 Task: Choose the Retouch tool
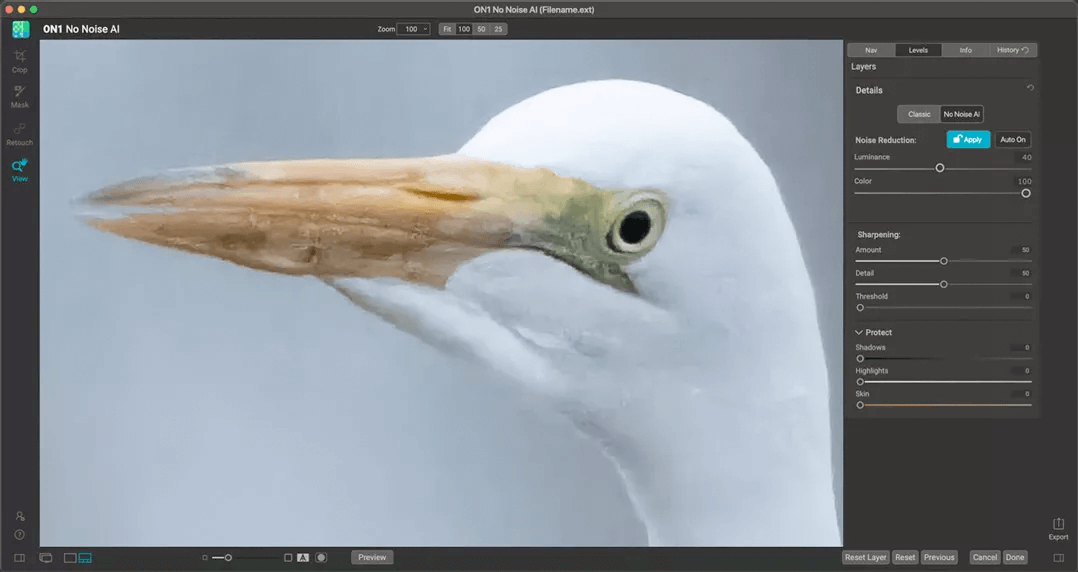[19, 130]
